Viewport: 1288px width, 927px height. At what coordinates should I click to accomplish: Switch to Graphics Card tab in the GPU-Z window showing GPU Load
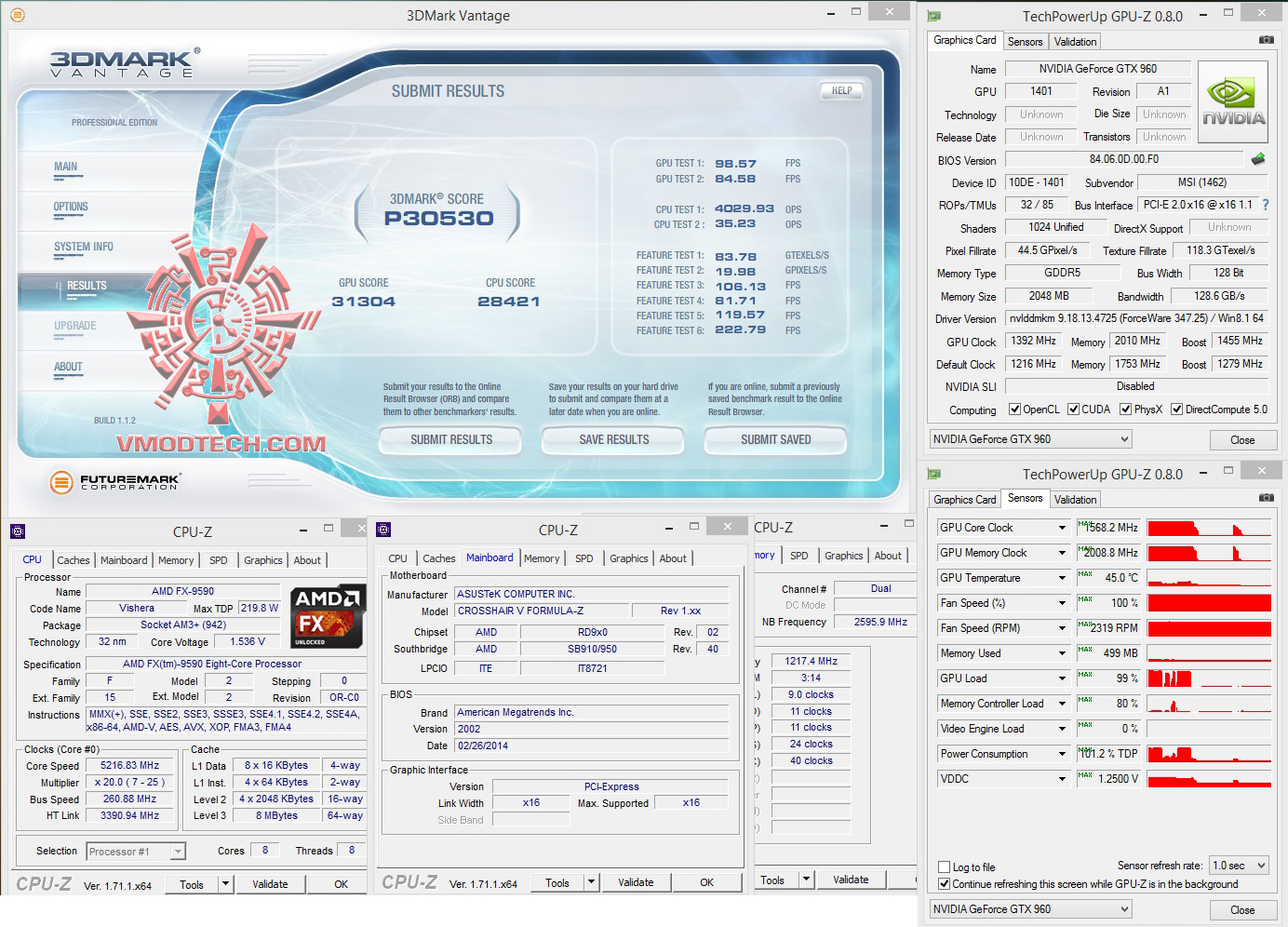pyautogui.click(x=964, y=500)
